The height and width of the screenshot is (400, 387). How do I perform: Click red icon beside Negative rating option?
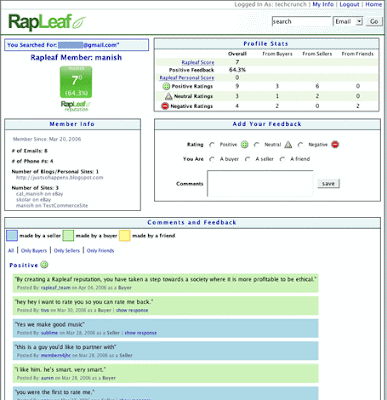tap(335, 144)
